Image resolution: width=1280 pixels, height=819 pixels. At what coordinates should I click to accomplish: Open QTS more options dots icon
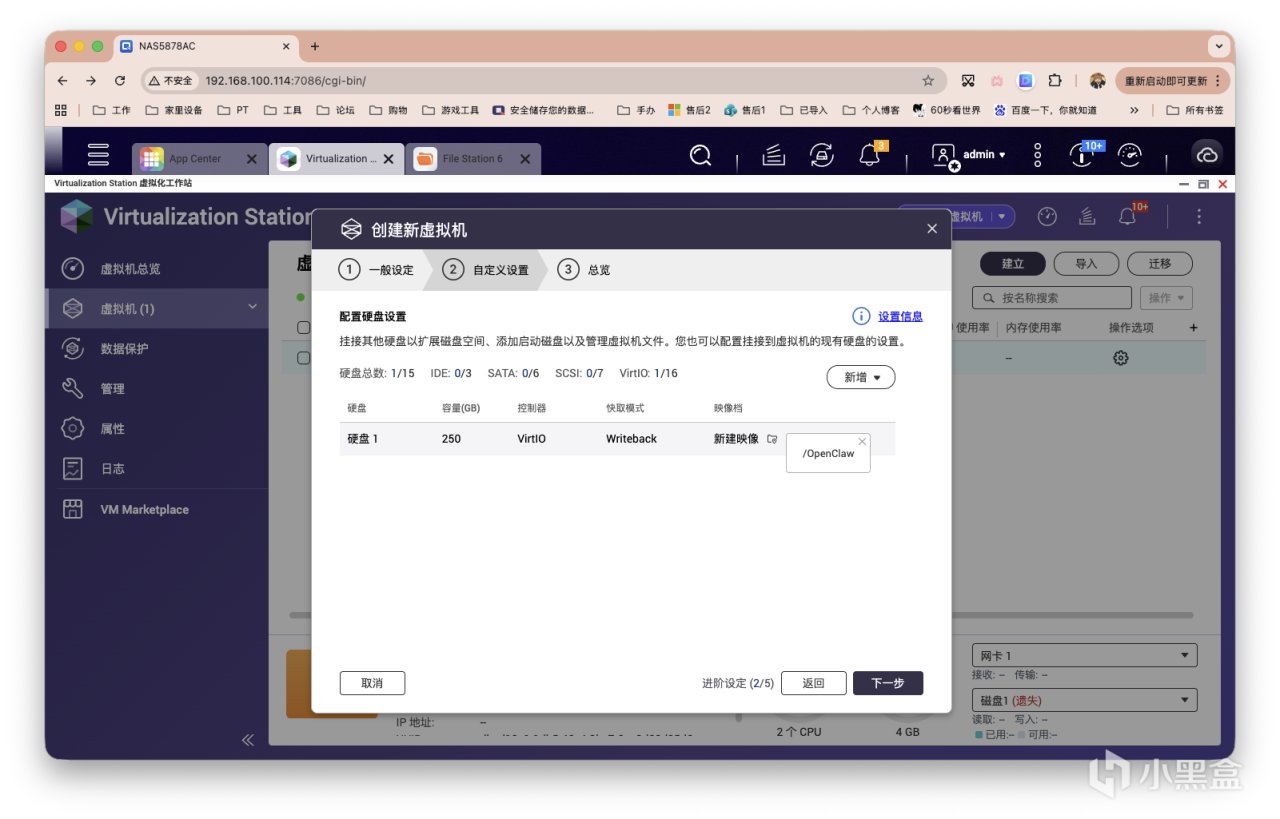(1038, 155)
